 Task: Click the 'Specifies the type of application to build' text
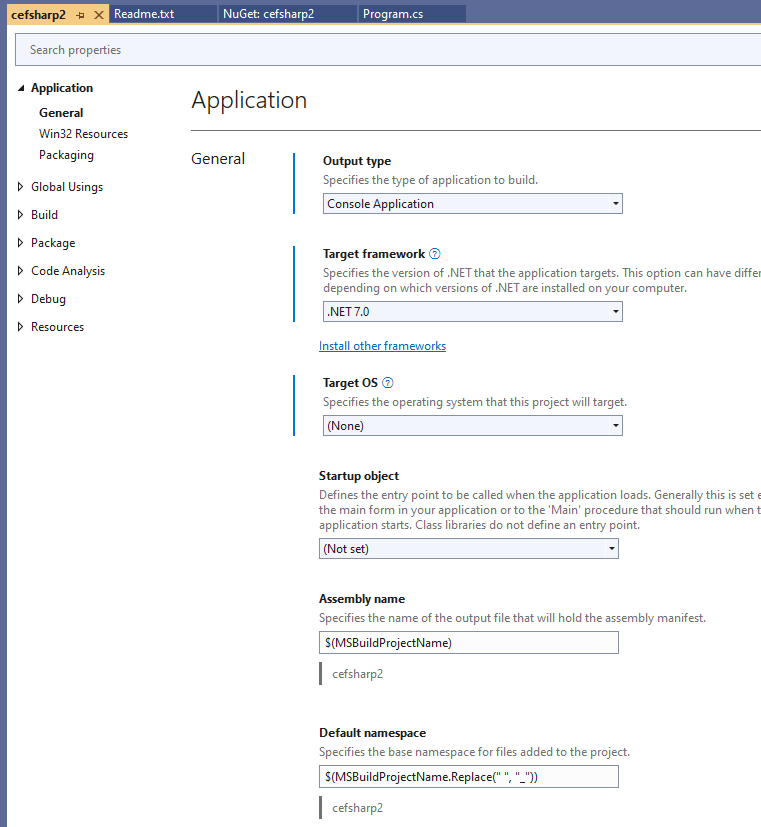click(430, 180)
